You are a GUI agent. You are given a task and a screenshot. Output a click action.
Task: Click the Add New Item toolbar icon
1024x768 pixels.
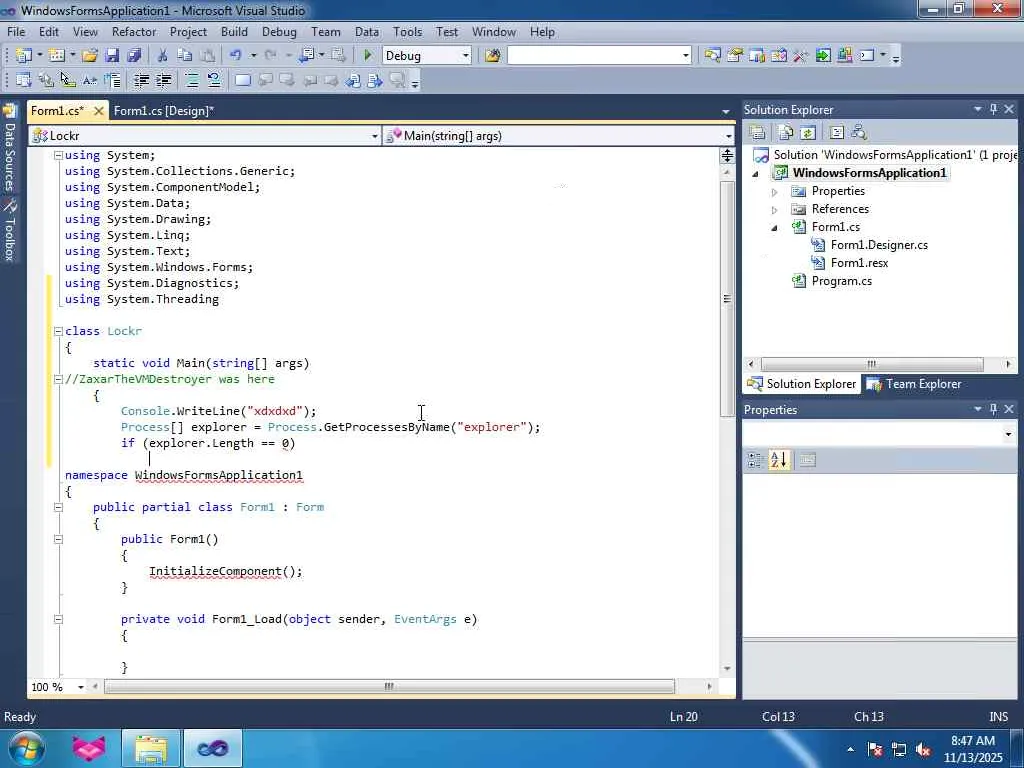tap(57, 56)
